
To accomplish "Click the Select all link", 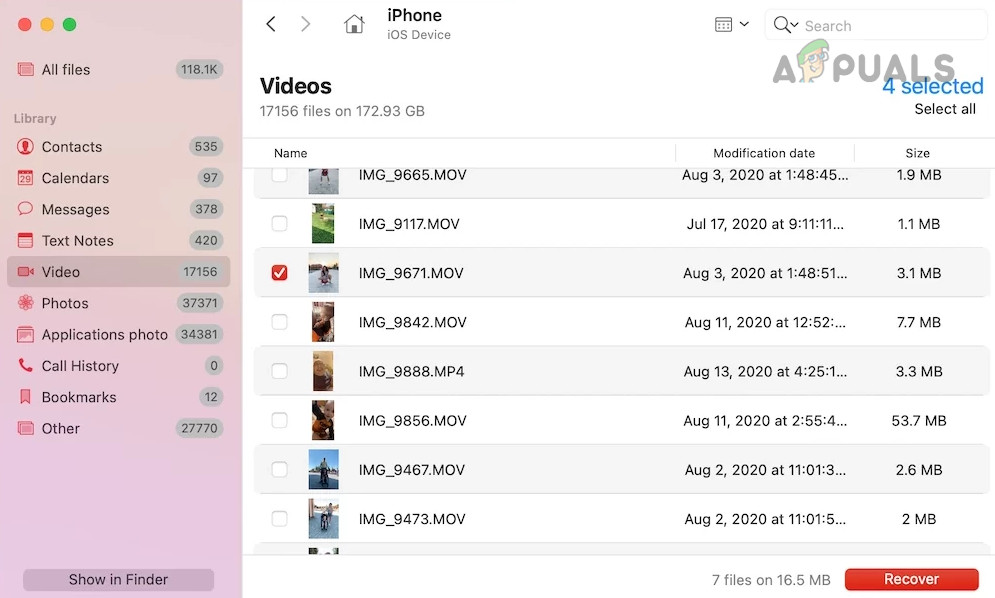I will click(x=944, y=108).
